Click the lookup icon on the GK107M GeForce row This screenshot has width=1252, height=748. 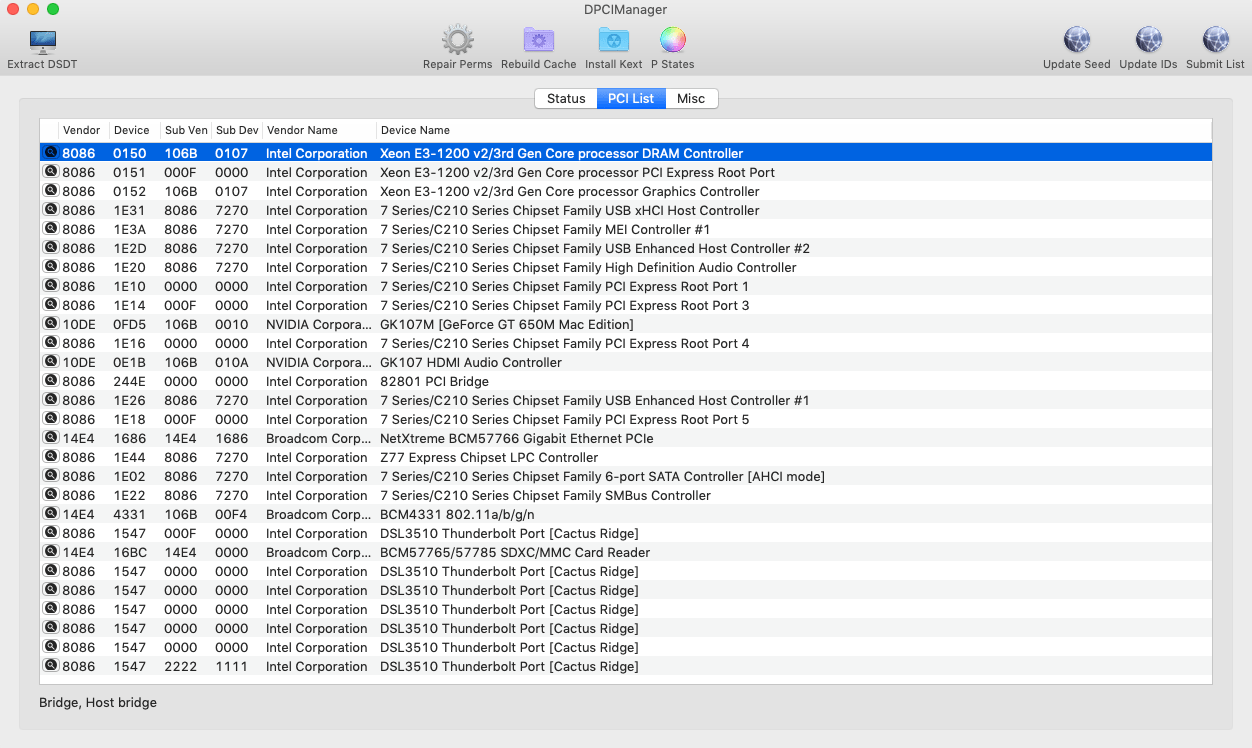(x=51, y=324)
